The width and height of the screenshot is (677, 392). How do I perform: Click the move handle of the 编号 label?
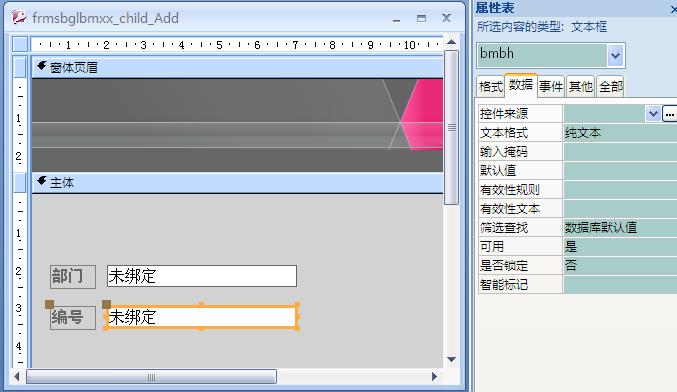[x=49, y=304]
